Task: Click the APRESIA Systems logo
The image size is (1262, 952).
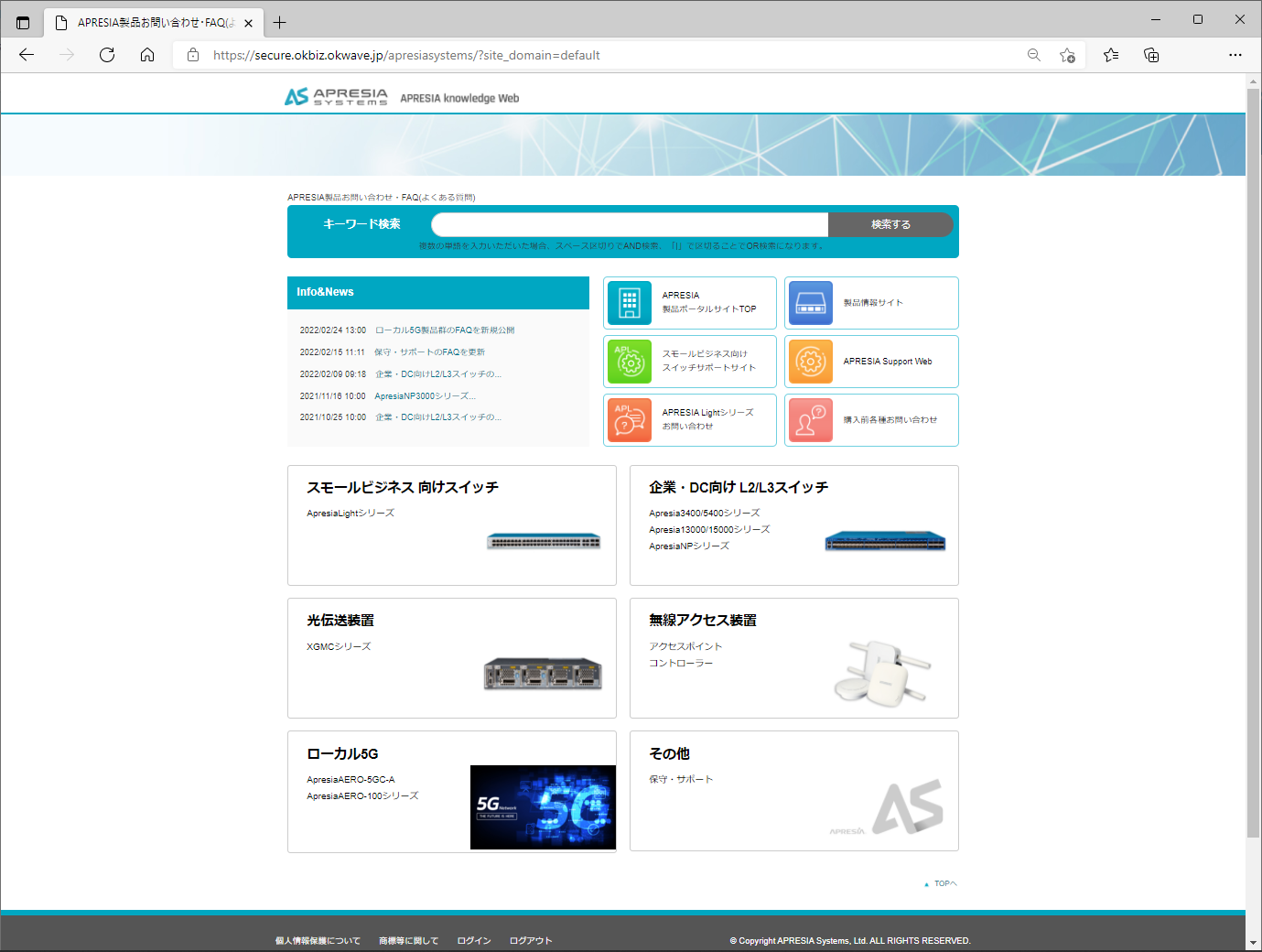Action: click(x=336, y=97)
